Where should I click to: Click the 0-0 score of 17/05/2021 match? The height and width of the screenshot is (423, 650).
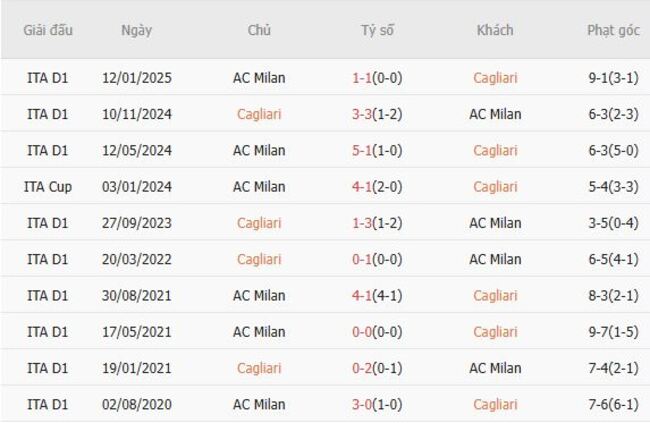[364, 332]
